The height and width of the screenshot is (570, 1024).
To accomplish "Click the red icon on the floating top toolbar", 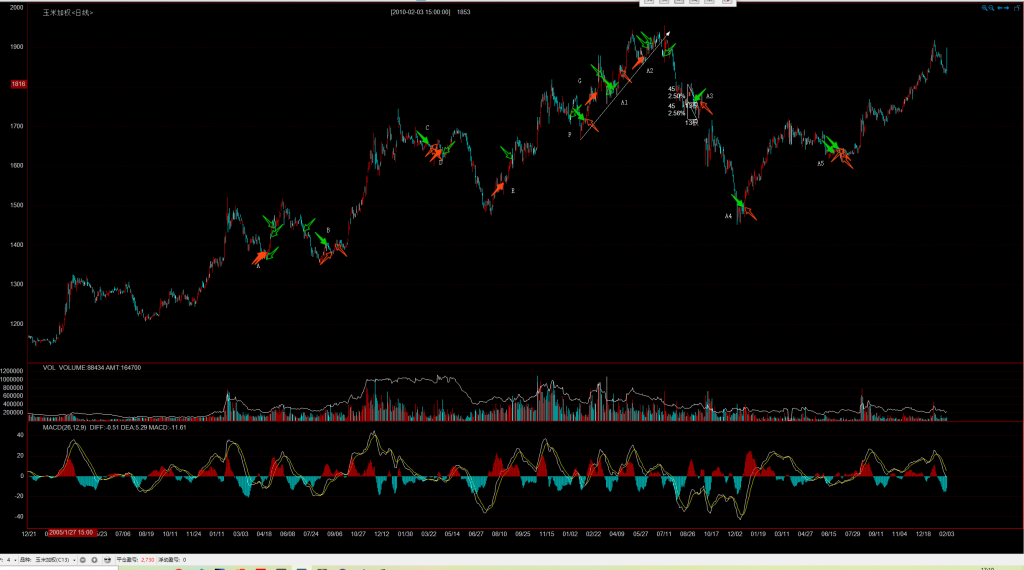I will click(727, 2).
